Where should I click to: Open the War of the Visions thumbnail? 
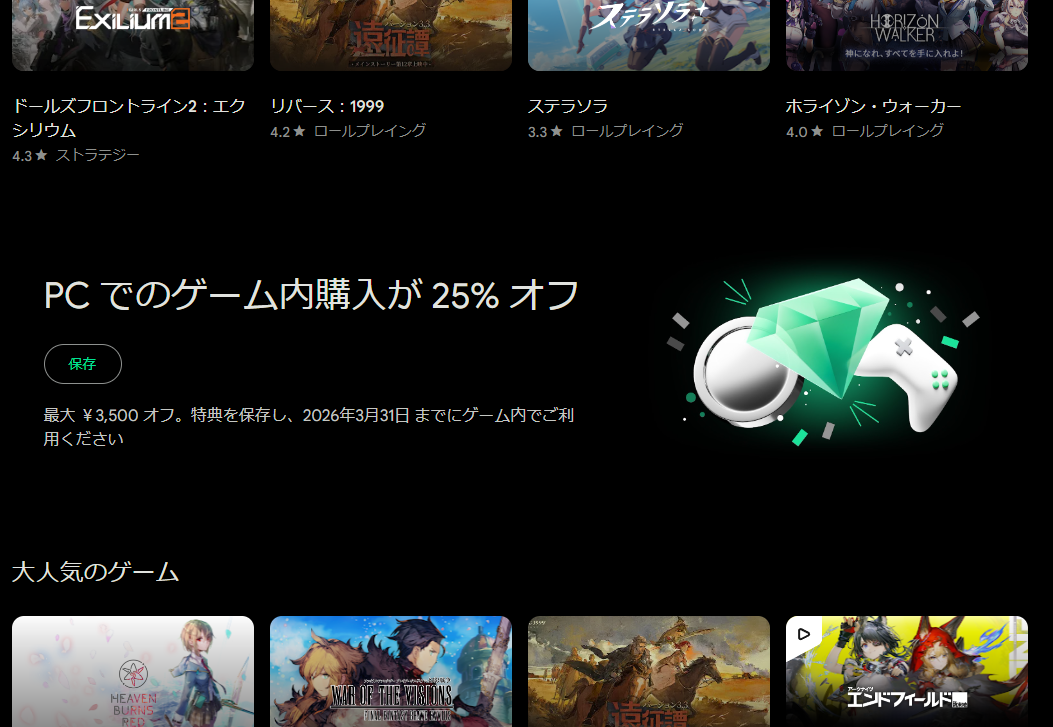click(391, 671)
